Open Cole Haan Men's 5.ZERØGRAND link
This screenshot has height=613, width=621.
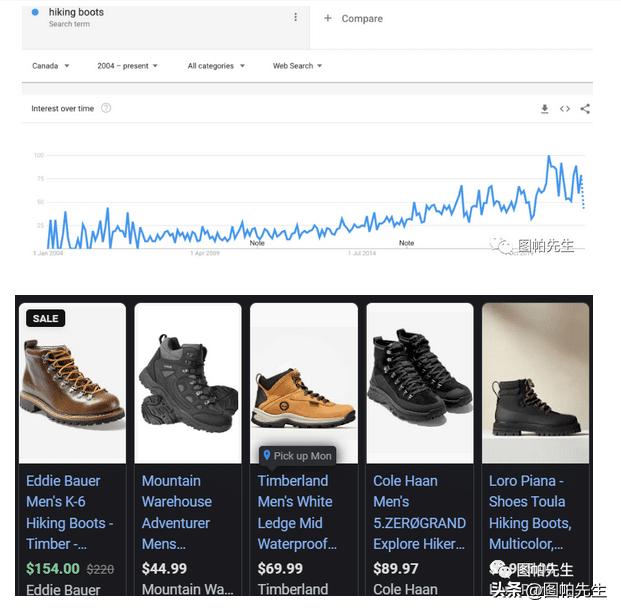[419, 512]
